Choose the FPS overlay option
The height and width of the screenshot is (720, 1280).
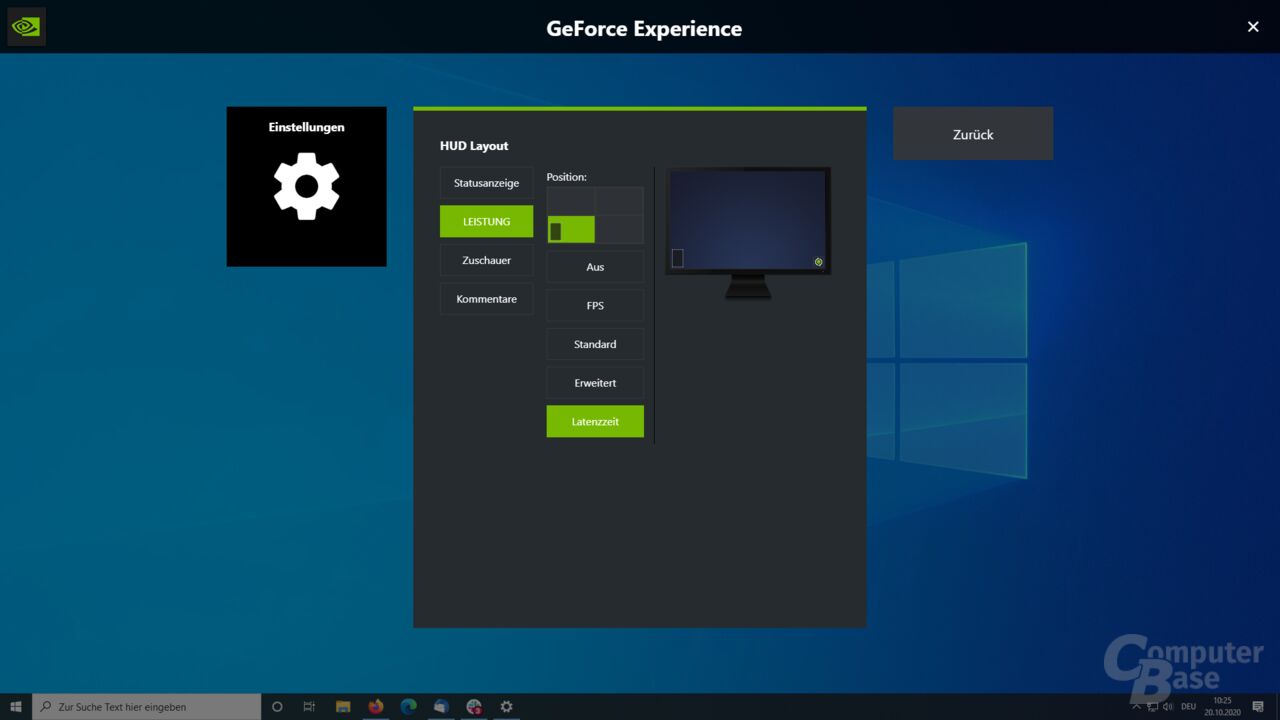pos(595,306)
